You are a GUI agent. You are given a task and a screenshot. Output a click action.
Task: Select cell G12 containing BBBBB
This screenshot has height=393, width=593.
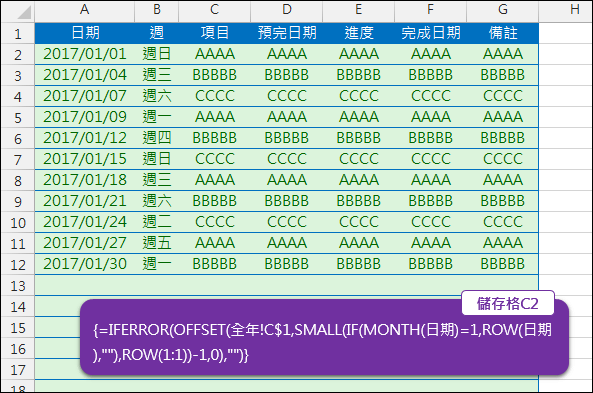(503, 264)
